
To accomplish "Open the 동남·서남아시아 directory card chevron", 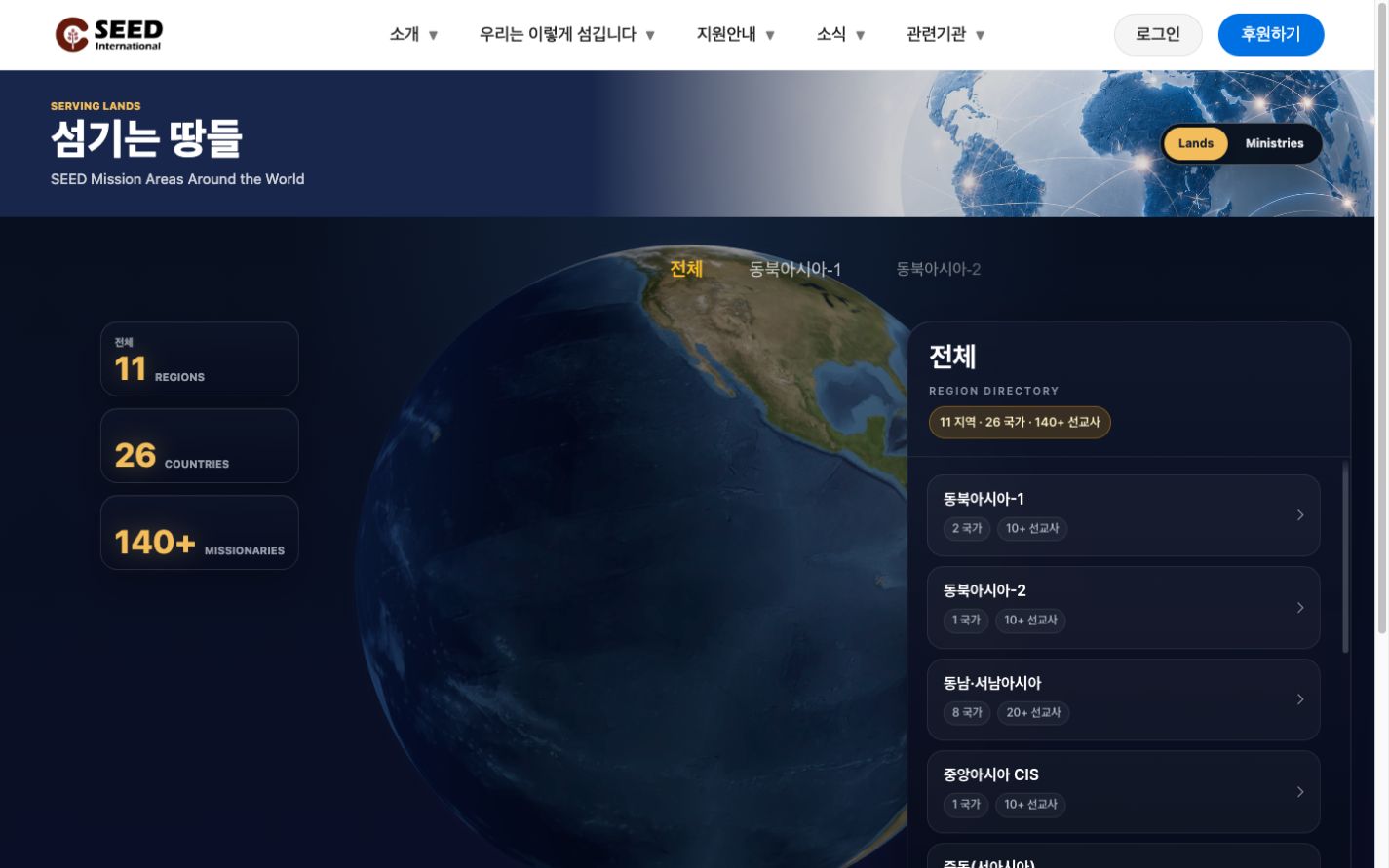I will 1300,699.
